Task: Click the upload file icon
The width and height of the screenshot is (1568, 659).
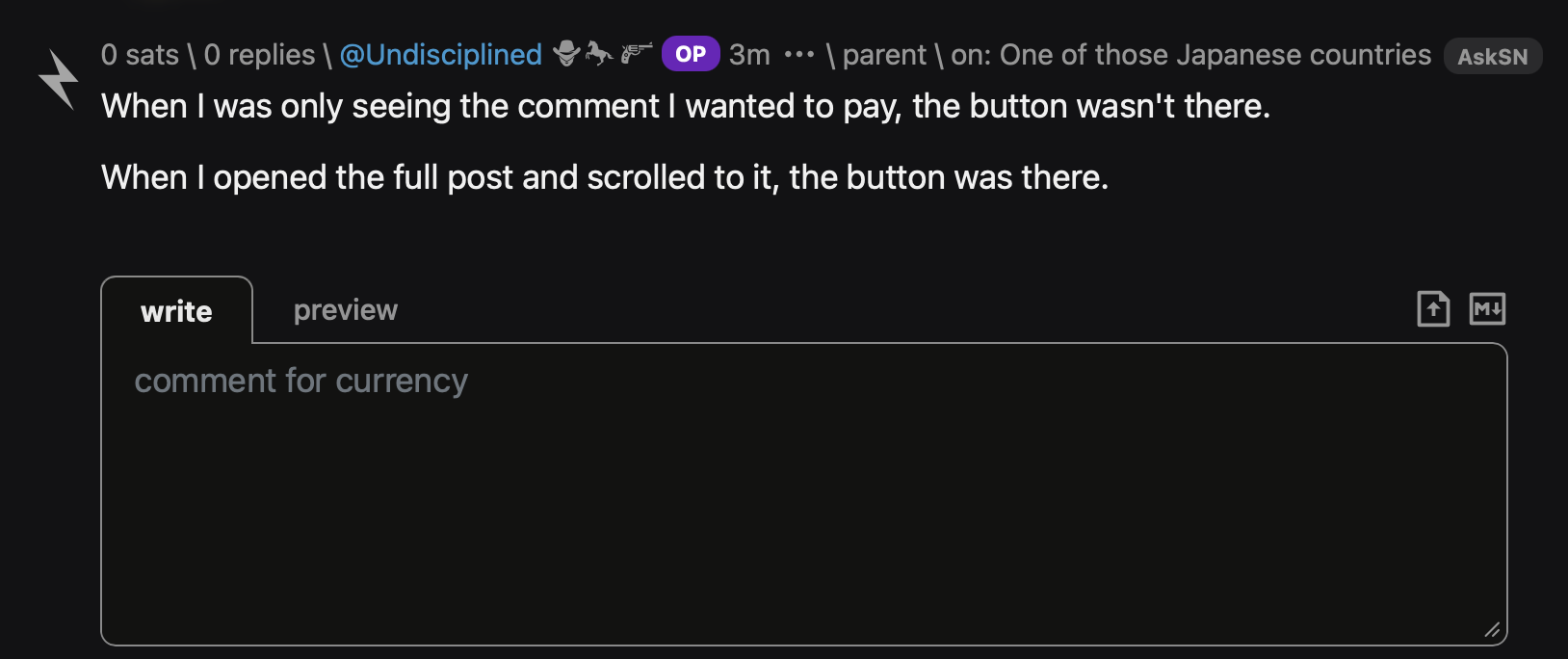Action: point(1433,309)
